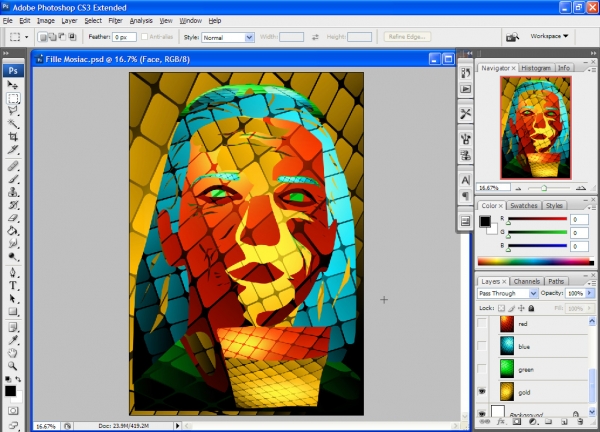Select the Magic Wand tool
600x432 pixels.
pos(13,124)
